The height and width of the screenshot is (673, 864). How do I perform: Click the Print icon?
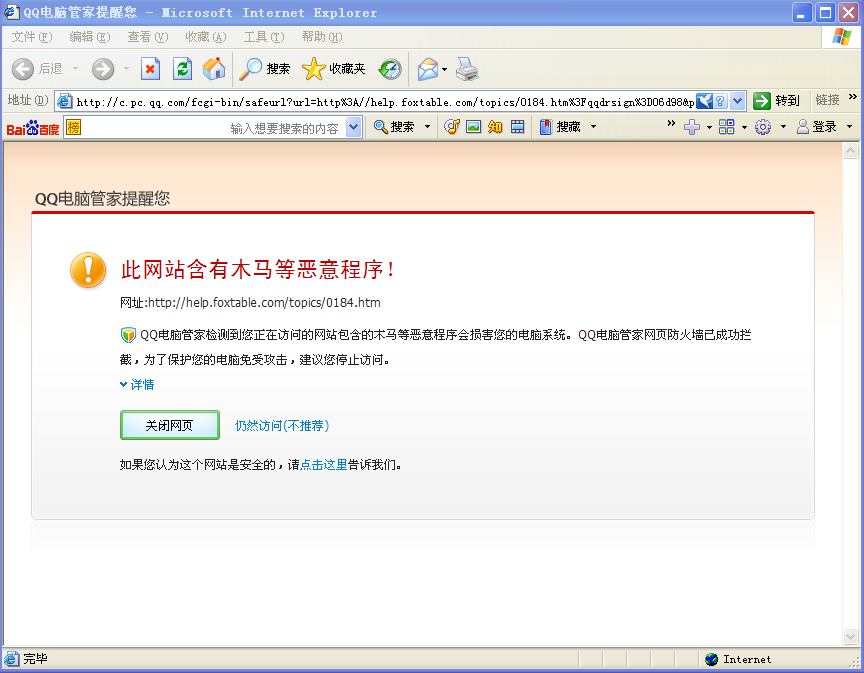click(x=467, y=69)
